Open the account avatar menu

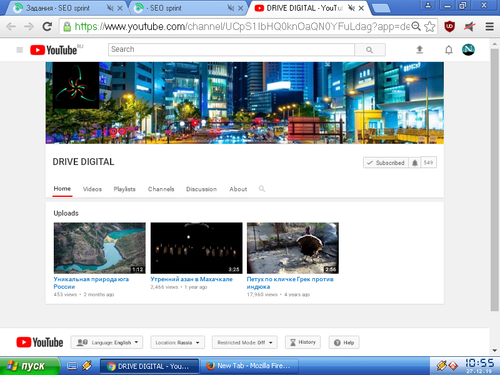(x=468, y=50)
